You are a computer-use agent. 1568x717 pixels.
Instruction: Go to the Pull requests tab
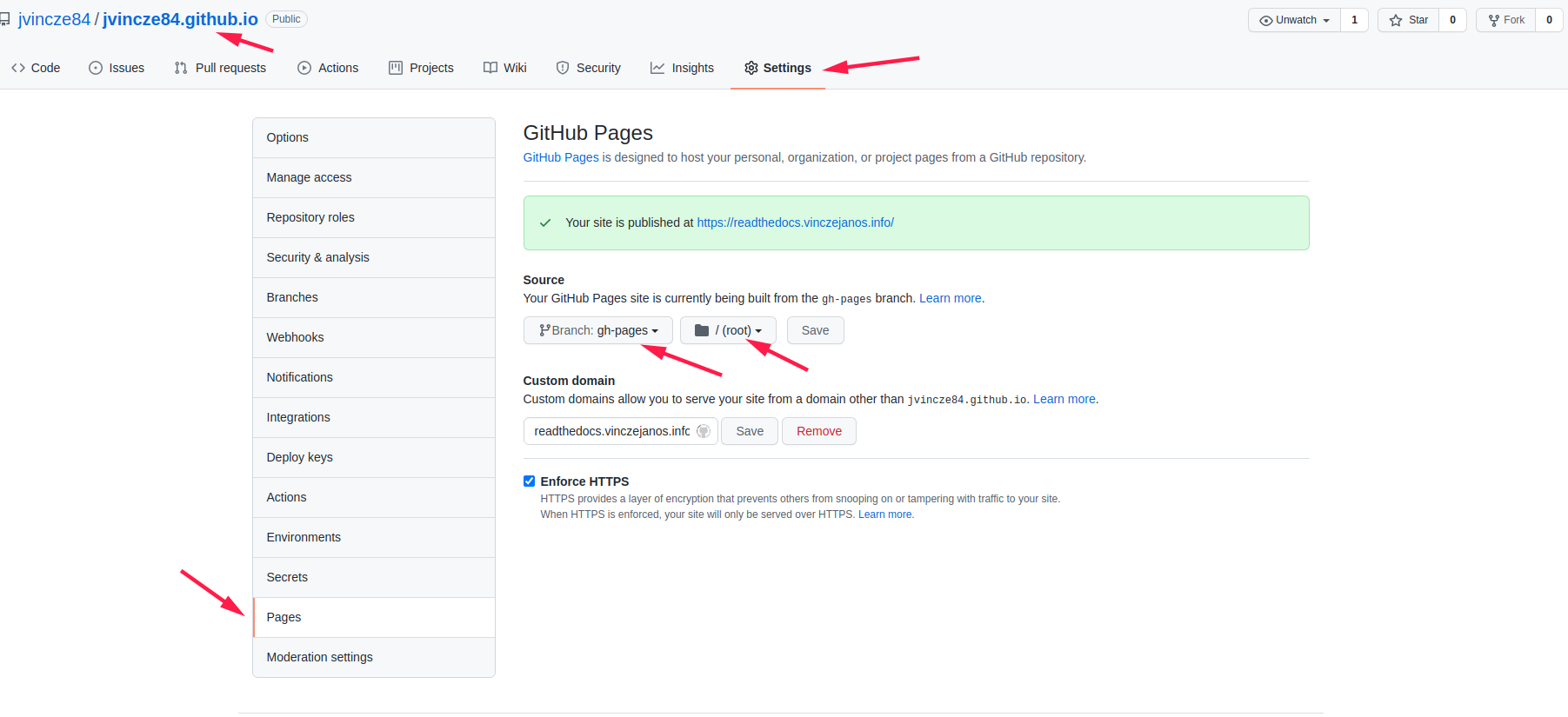pyautogui.click(x=220, y=68)
